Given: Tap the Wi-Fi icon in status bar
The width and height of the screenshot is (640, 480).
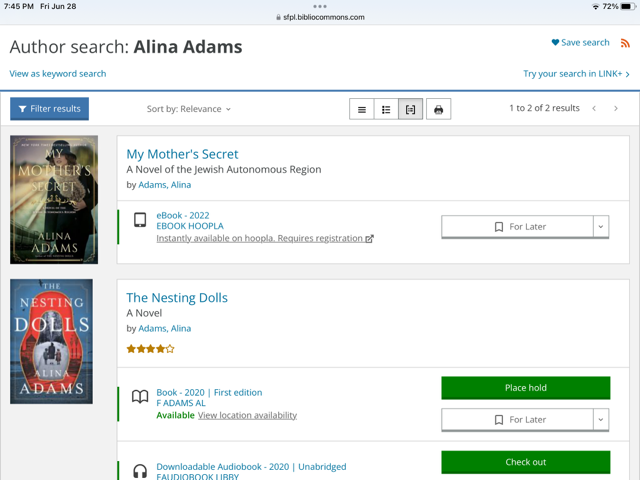Looking at the screenshot, I should (596, 6).
